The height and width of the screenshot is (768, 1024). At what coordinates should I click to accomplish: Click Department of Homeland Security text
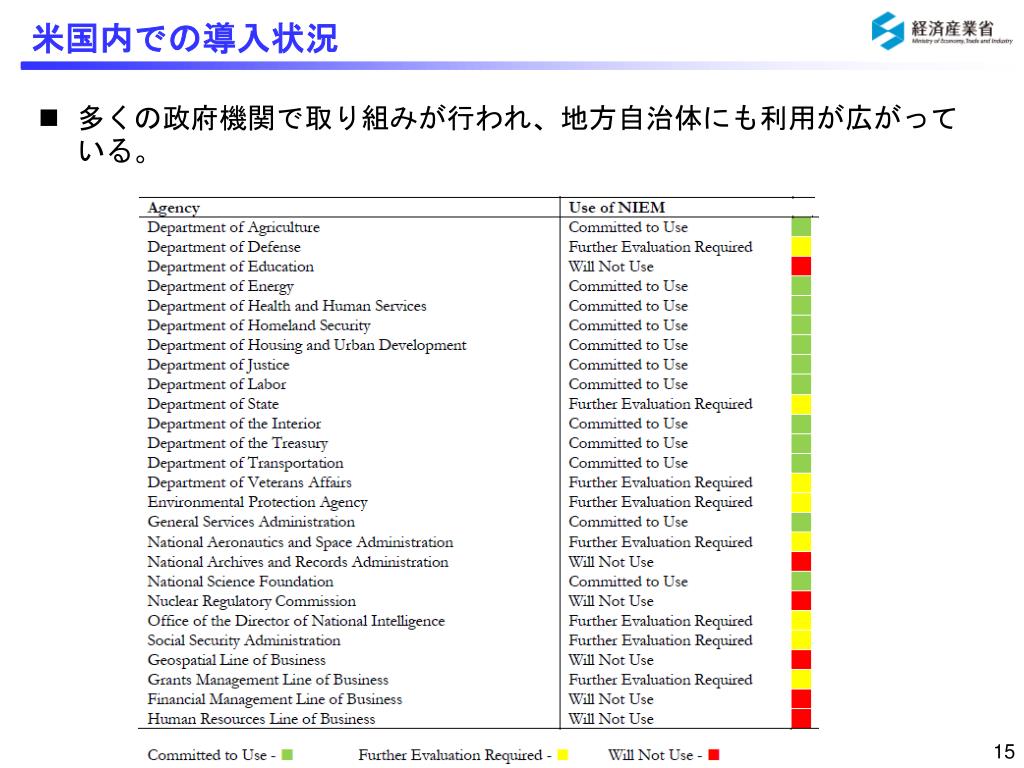(x=259, y=326)
